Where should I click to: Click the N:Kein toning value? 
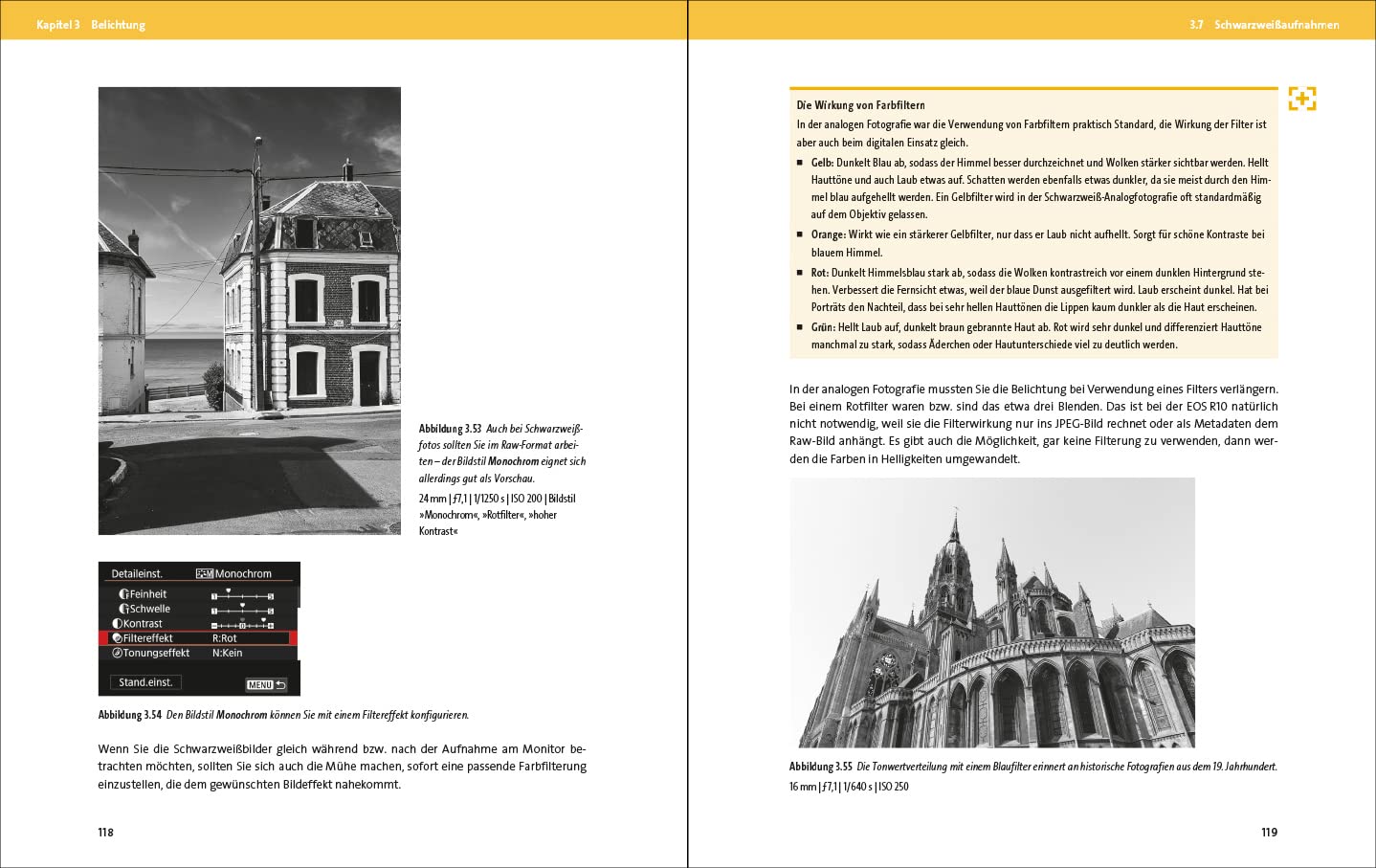(227, 654)
